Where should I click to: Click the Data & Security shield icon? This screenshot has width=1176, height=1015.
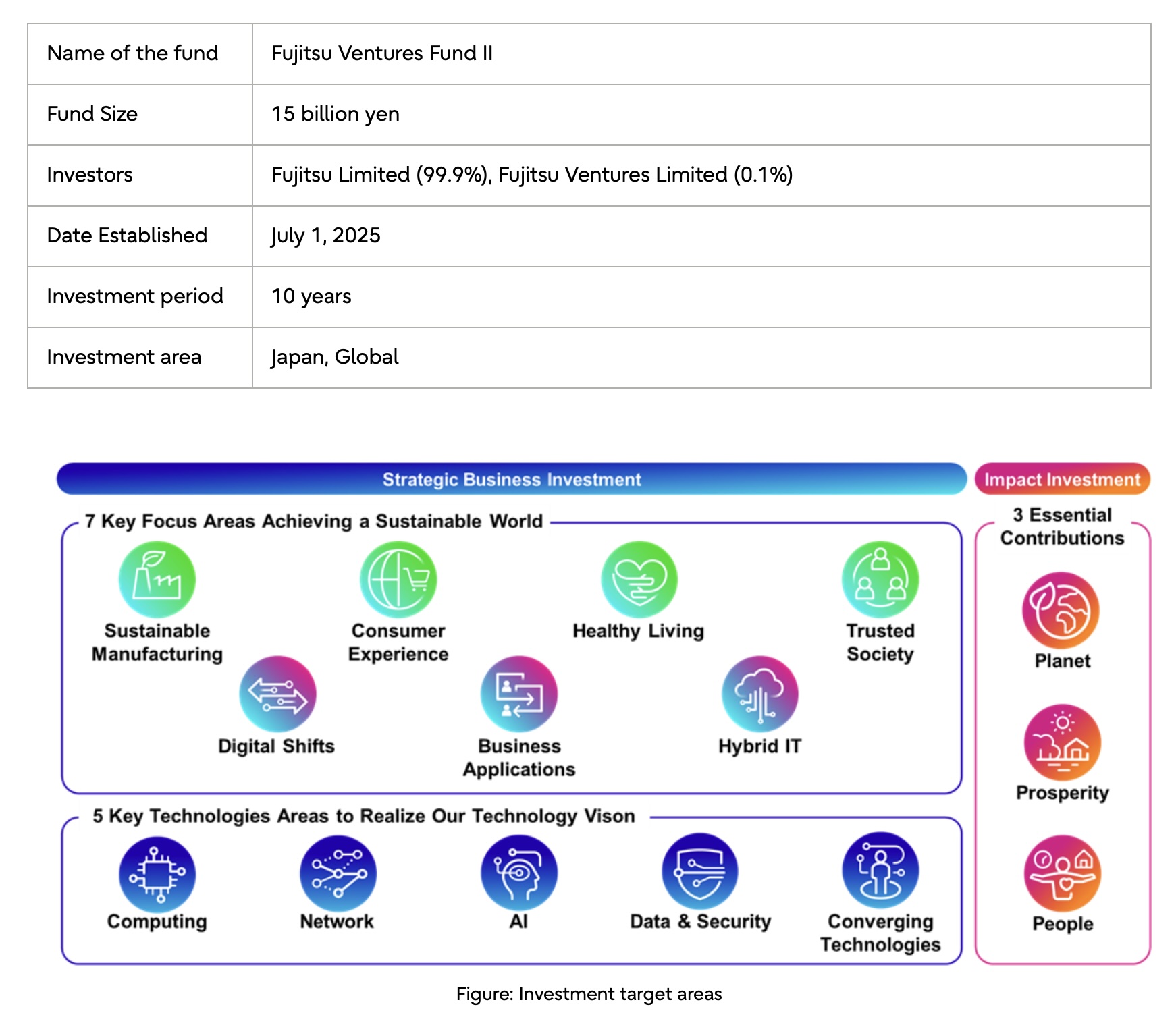pos(700,871)
